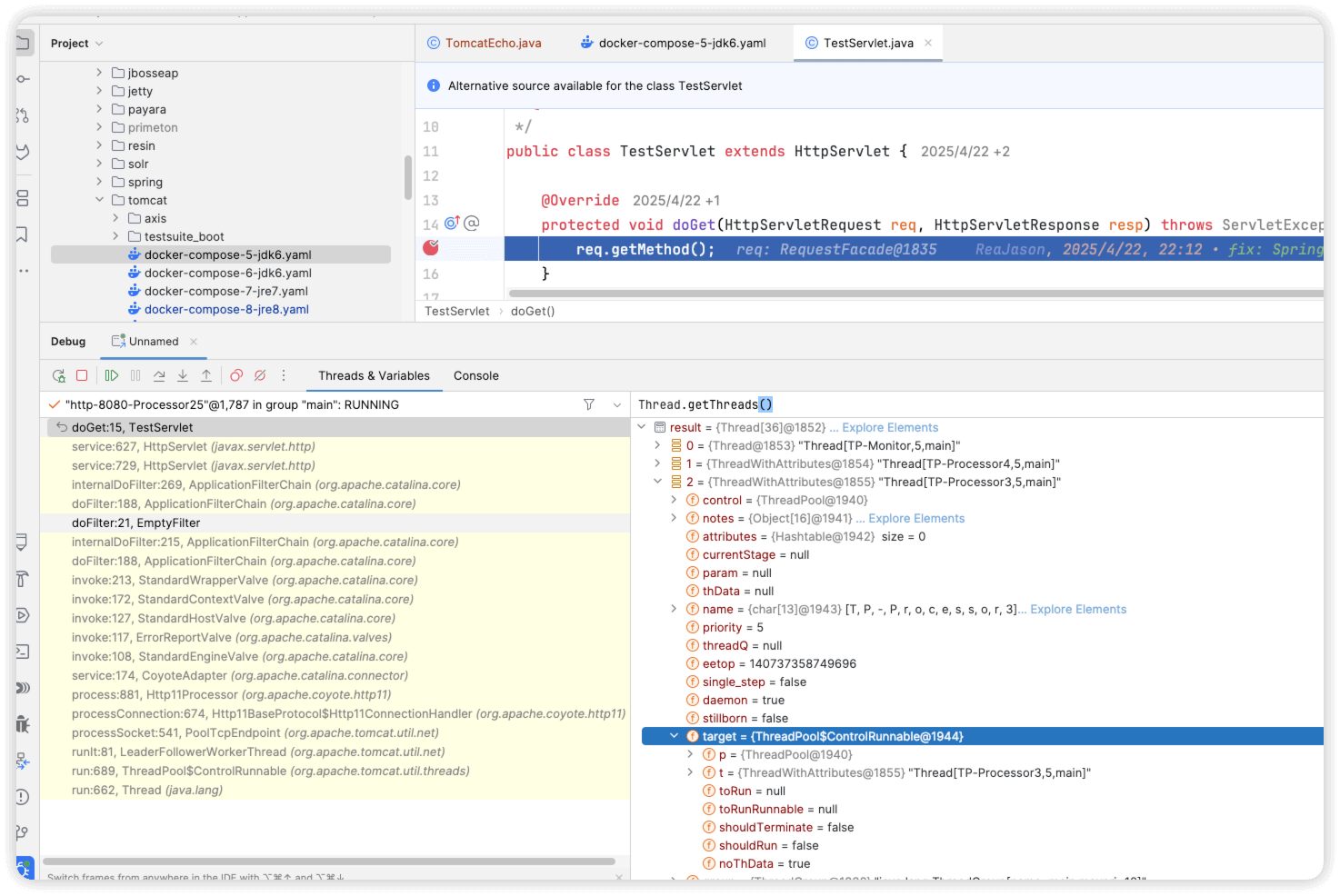Open docker-compose-8-jre8.yaml in project tree
Image resolution: width=1340 pixels, height=896 pixels.
click(226, 309)
